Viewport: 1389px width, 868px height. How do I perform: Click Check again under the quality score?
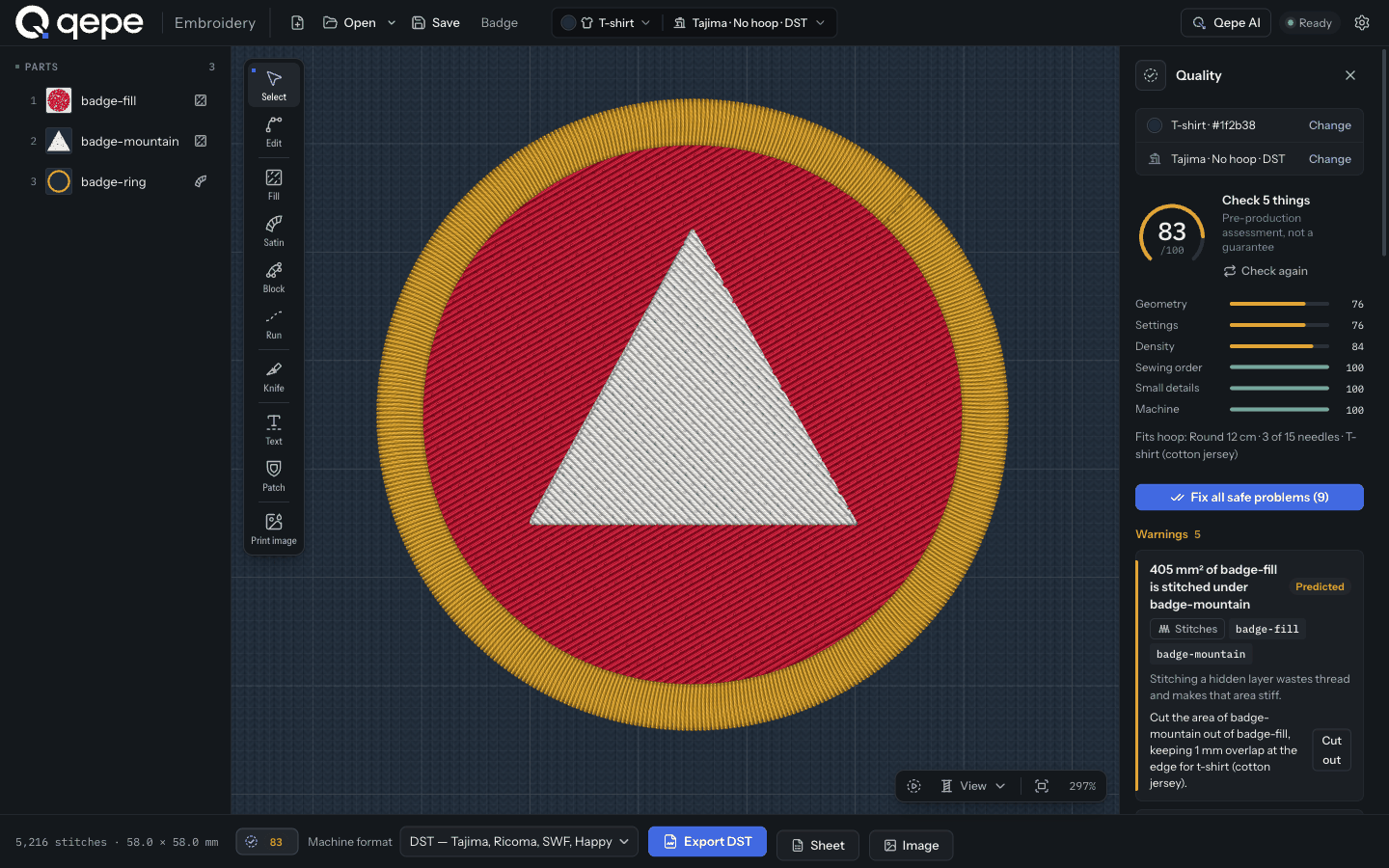(1266, 271)
